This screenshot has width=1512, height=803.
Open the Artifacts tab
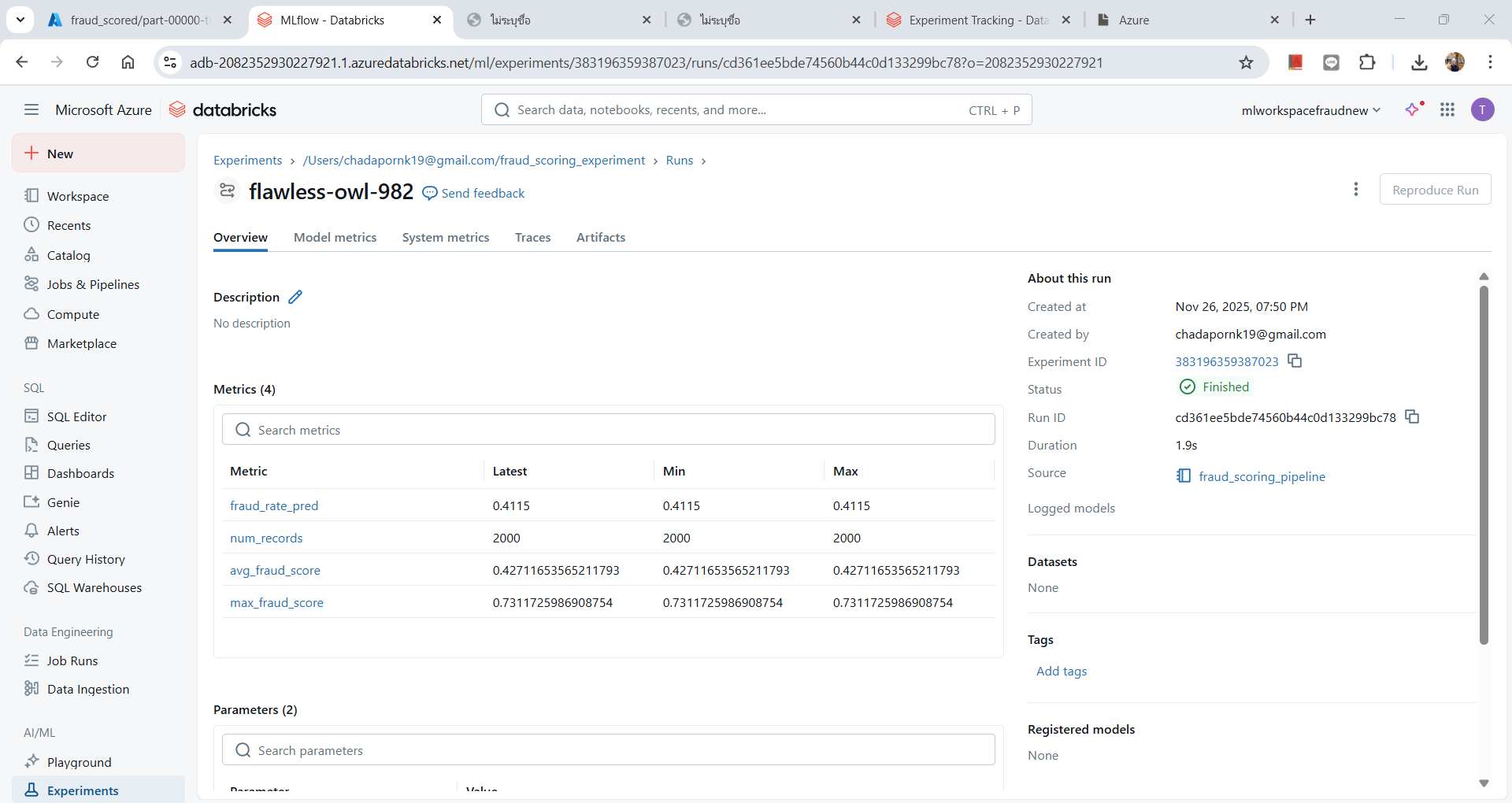(x=601, y=237)
